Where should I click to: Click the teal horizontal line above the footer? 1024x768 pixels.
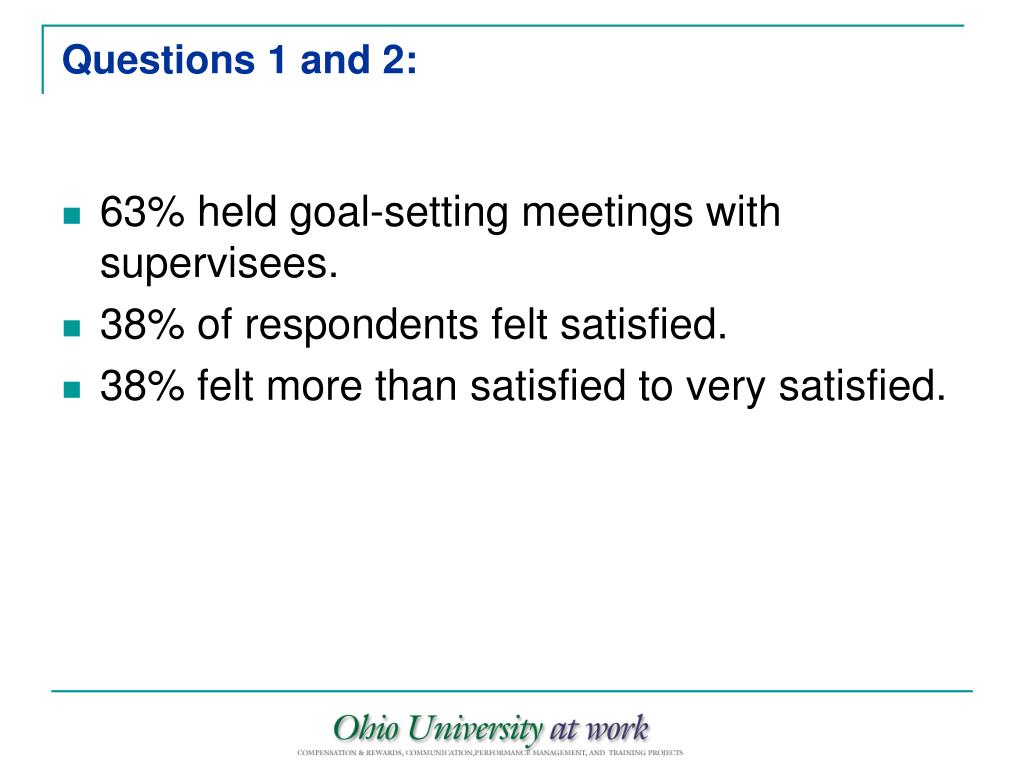(512, 690)
